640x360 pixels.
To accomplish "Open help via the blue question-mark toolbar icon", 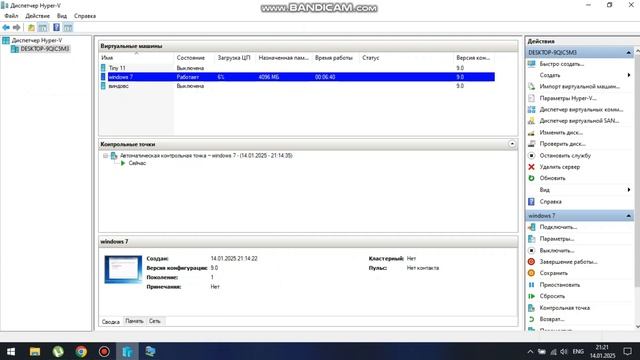I will coord(56,27).
